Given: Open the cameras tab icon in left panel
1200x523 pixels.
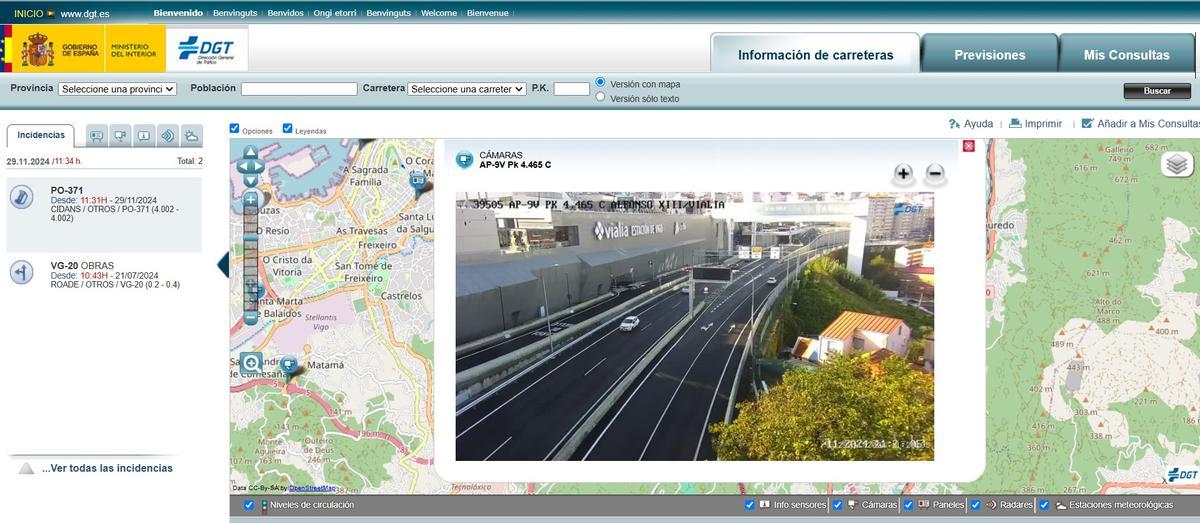Looking at the screenshot, I should click(121, 136).
